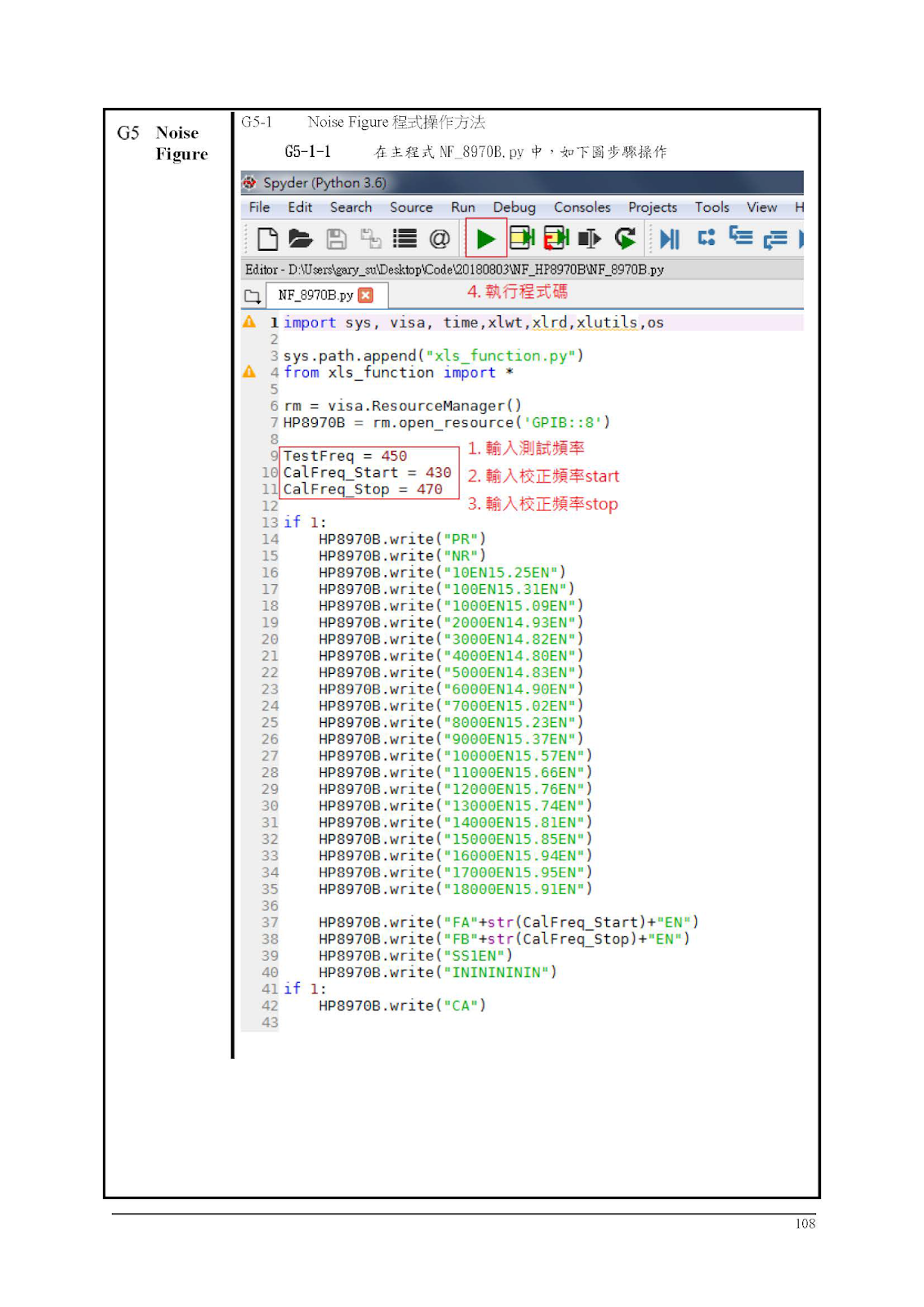Open the Projects menu
The width and height of the screenshot is (924, 1307).
(652, 207)
